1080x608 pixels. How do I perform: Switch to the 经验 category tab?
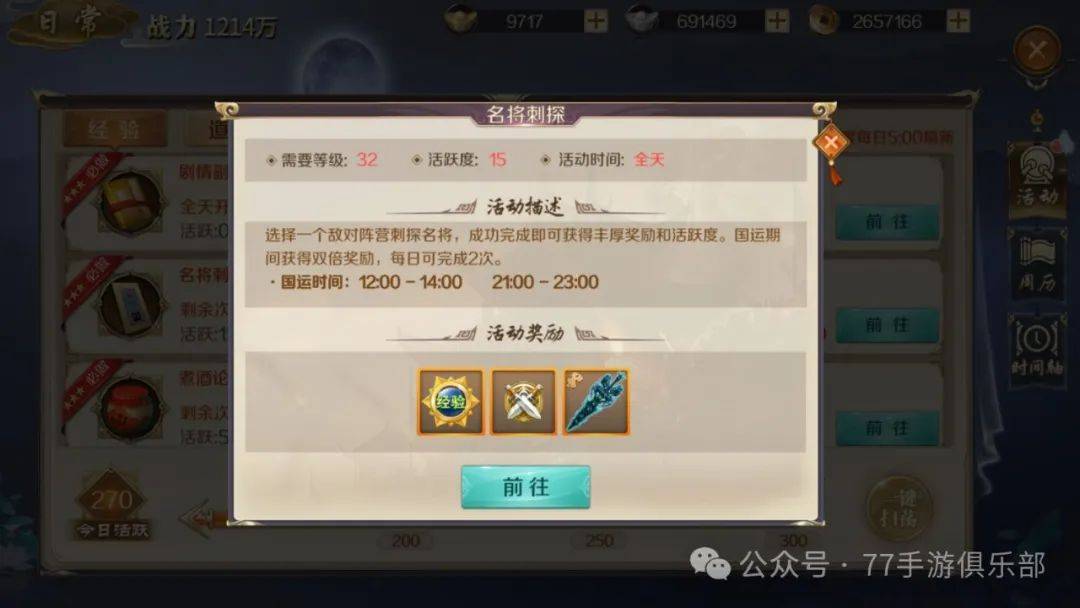(114, 129)
